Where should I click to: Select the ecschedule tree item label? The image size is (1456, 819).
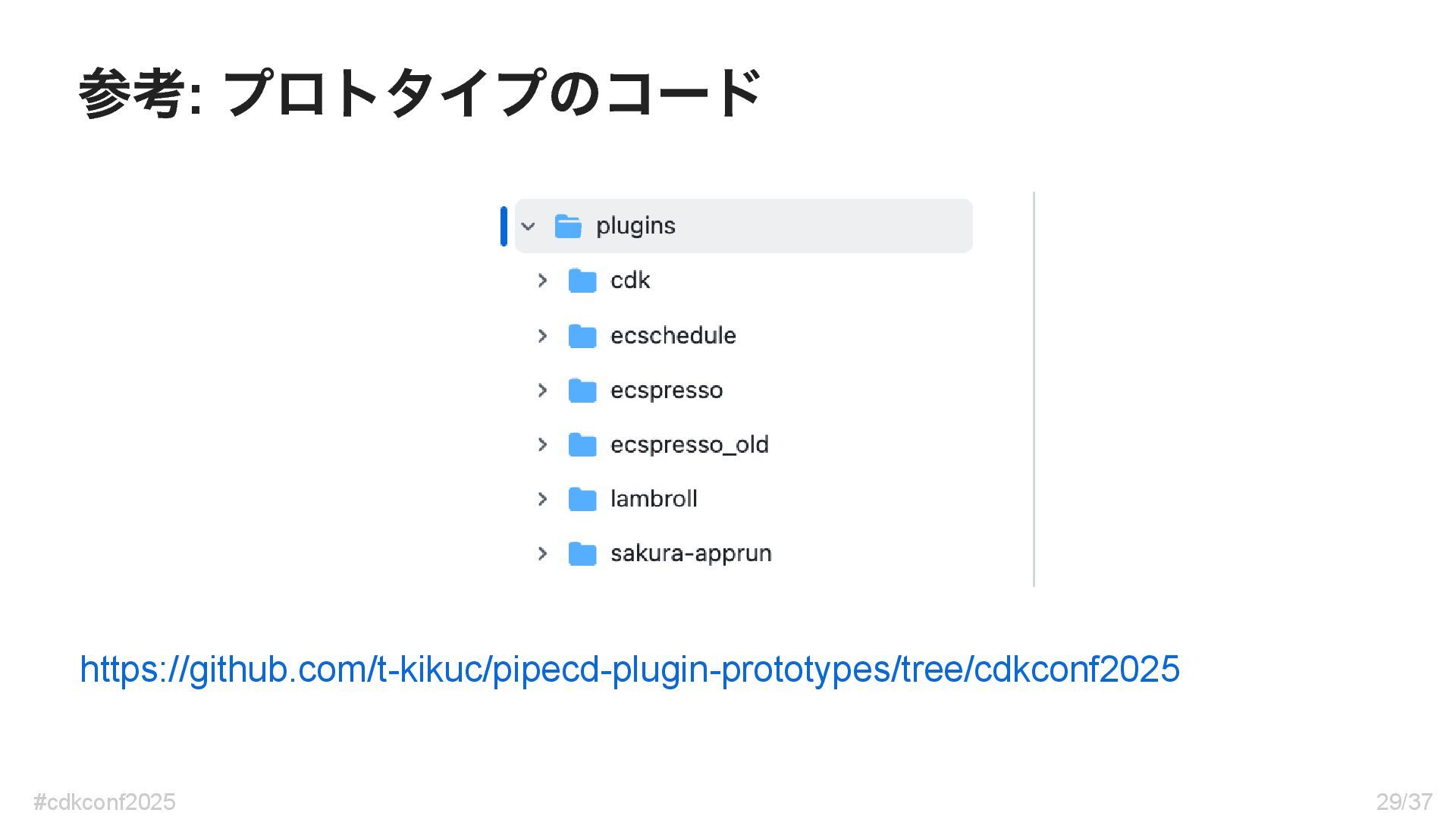pyautogui.click(x=673, y=335)
